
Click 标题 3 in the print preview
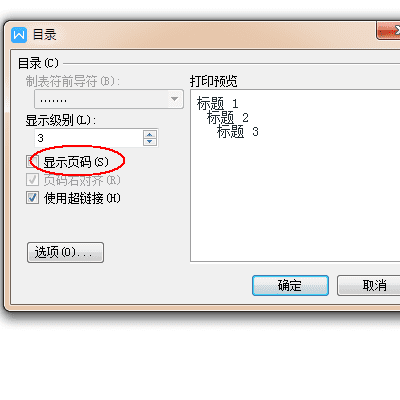[x=238, y=131]
